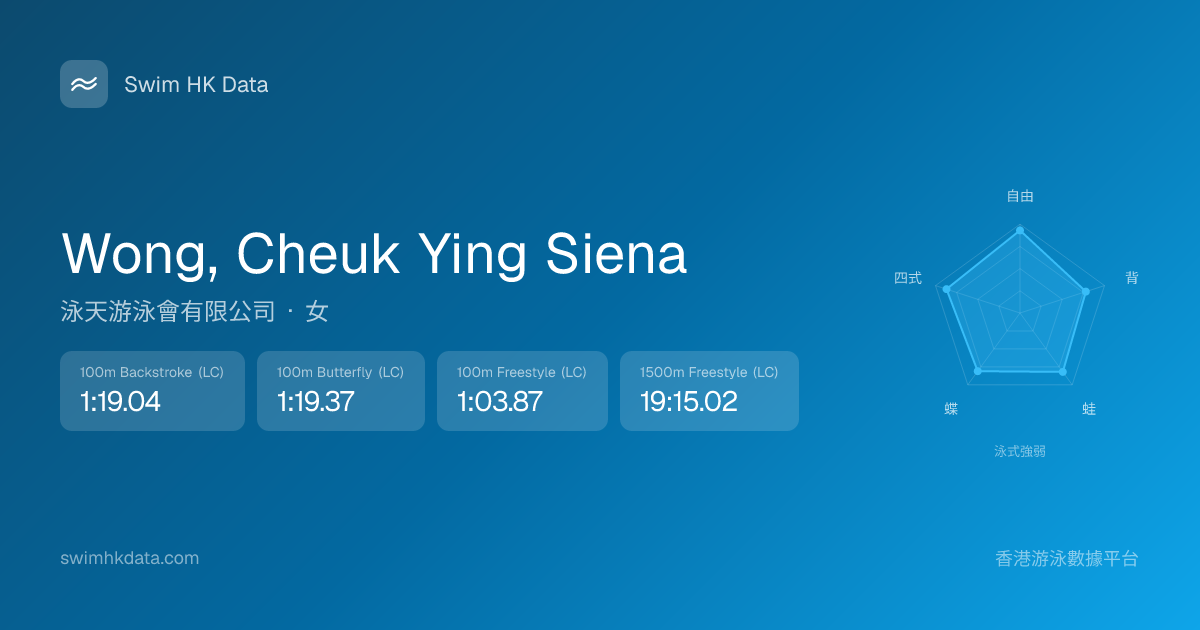This screenshot has width=1200, height=630.
Task: Click the 四式 label on radar chart
Action: [x=908, y=278]
